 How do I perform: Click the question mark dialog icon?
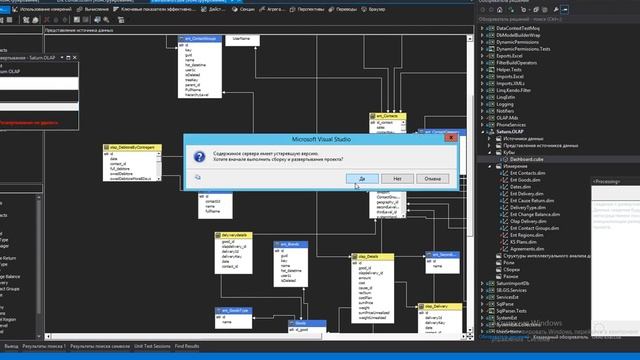(x=199, y=156)
